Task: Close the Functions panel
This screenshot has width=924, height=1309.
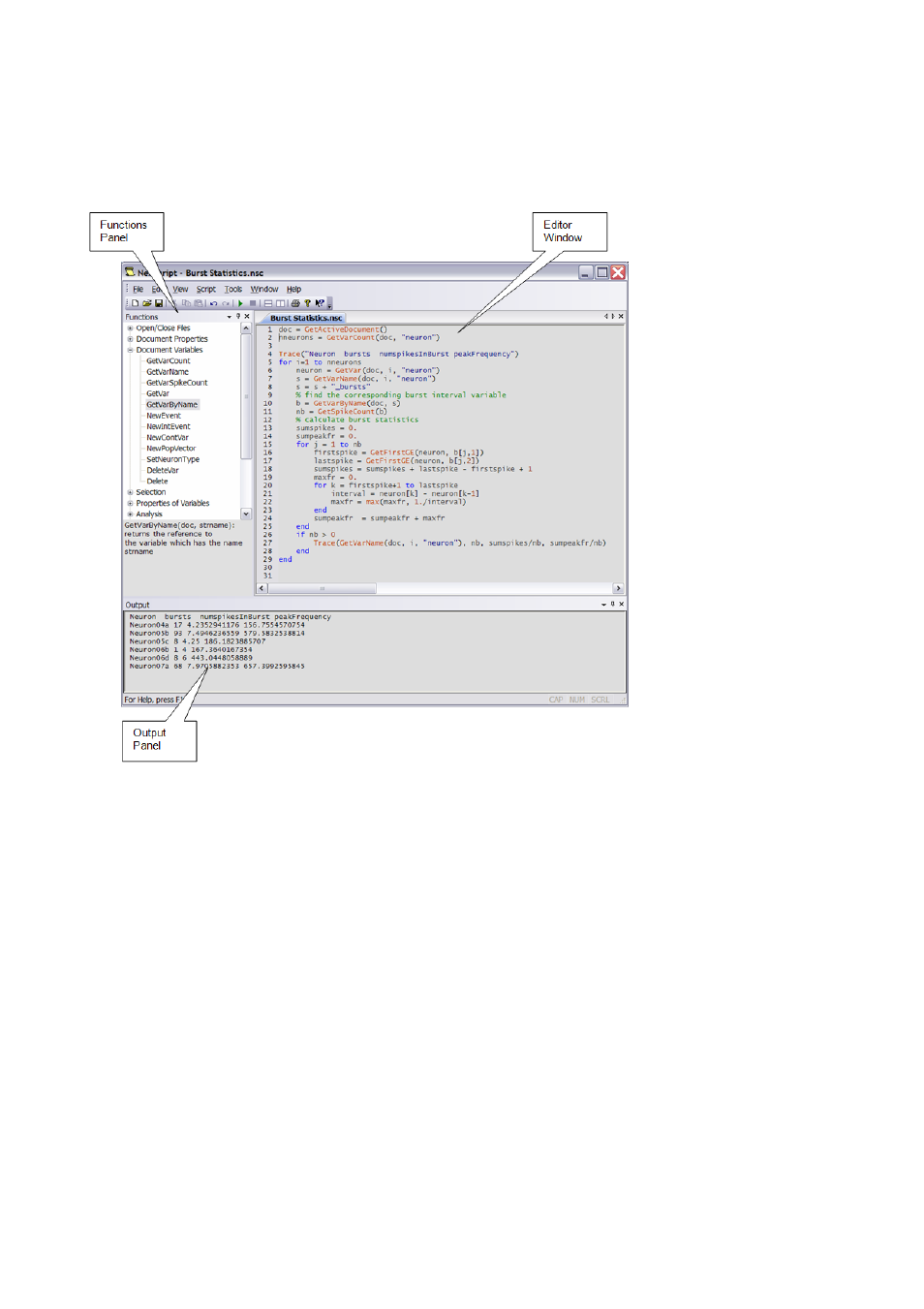Action: click(247, 316)
